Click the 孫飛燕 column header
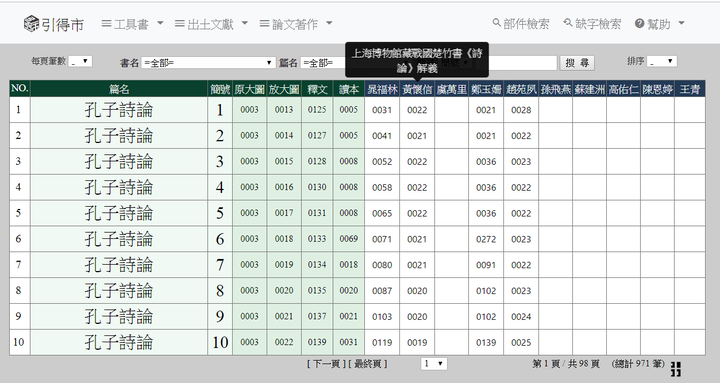This screenshot has height=383, width=720. [555, 89]
